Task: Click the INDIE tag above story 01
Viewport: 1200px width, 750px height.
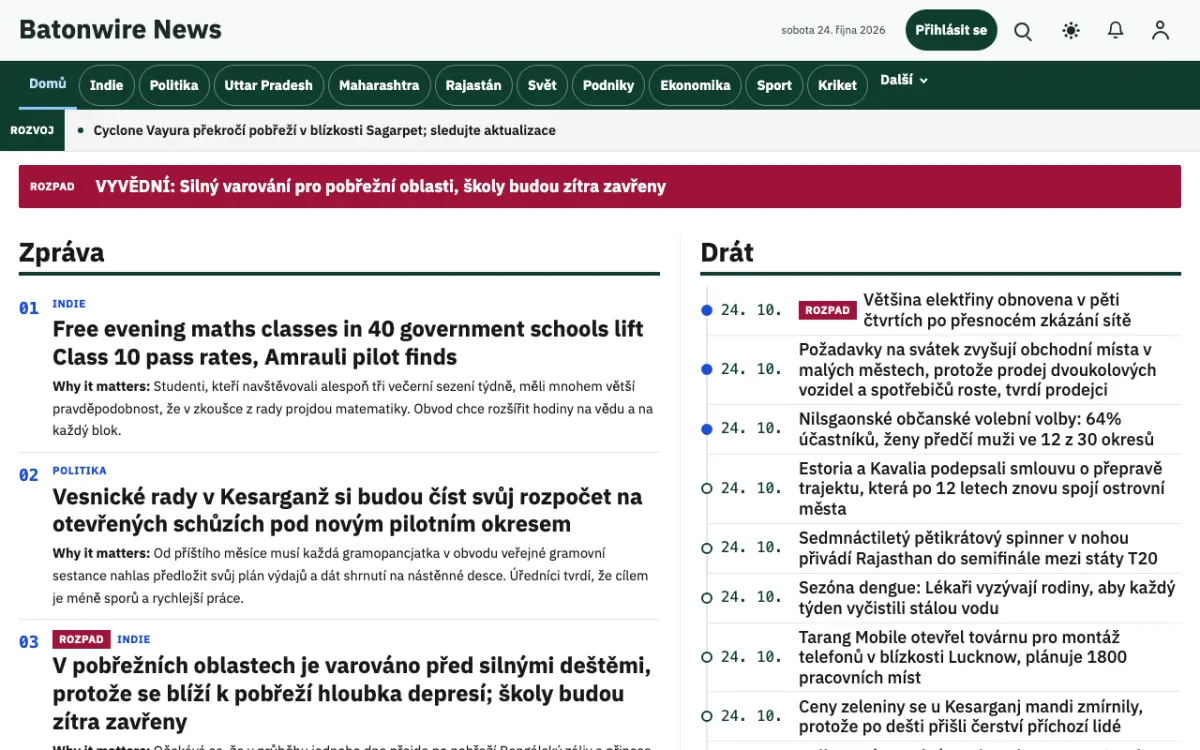Action: point(69,304)
